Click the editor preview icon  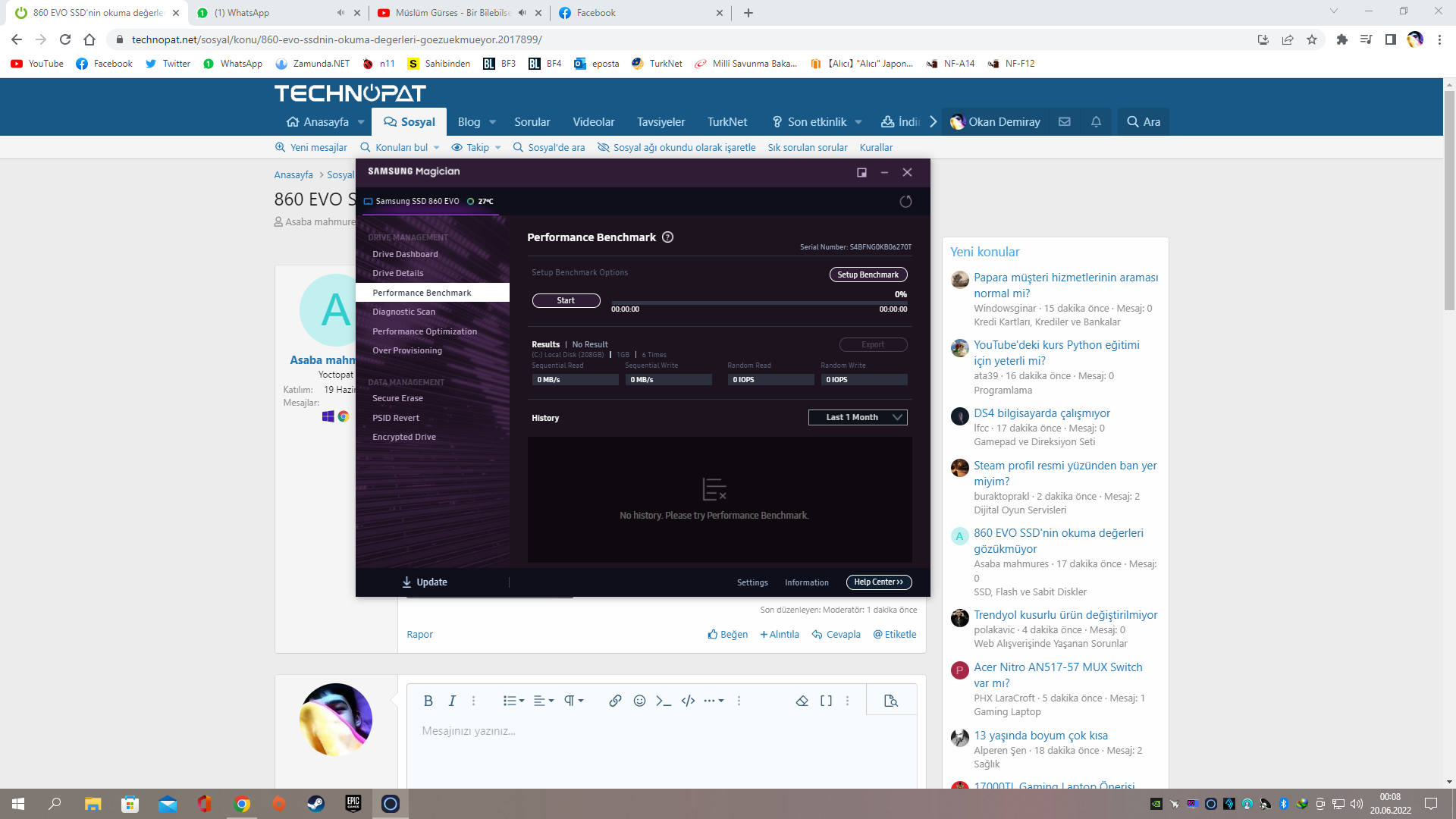click(891, 701)
